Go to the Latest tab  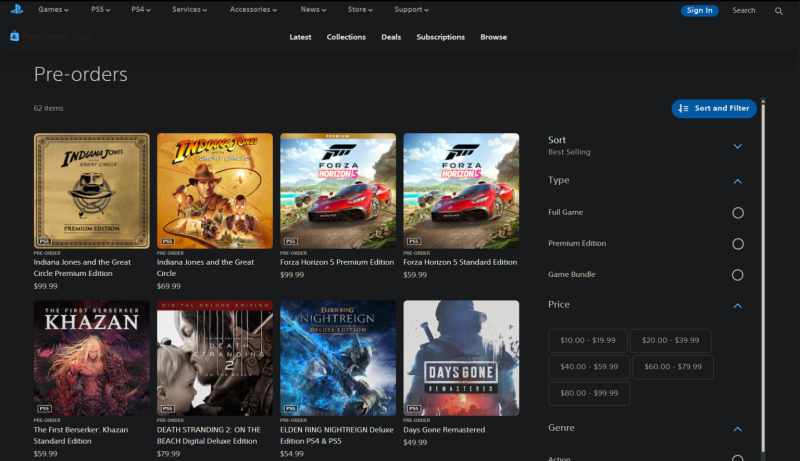coord(300,37)
